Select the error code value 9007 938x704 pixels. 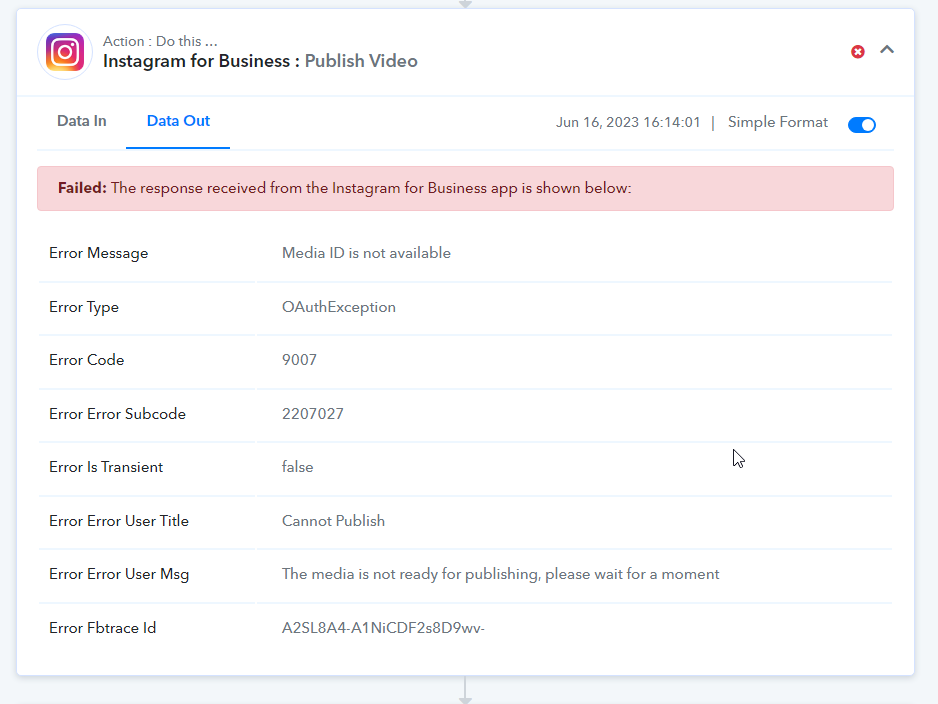(299, 360)
